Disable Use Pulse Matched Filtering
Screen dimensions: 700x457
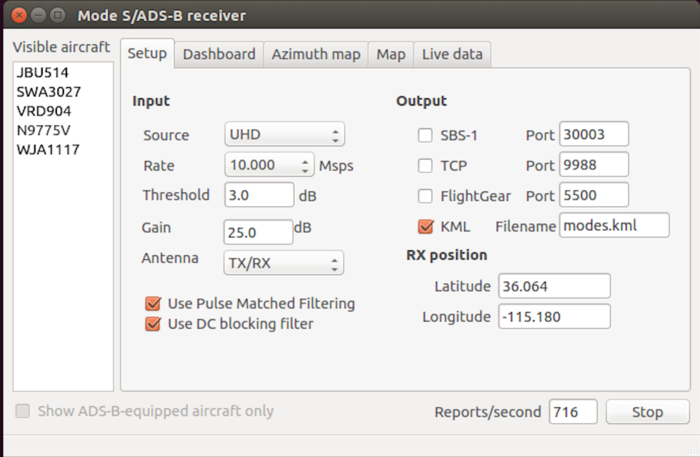coord(153,303)
